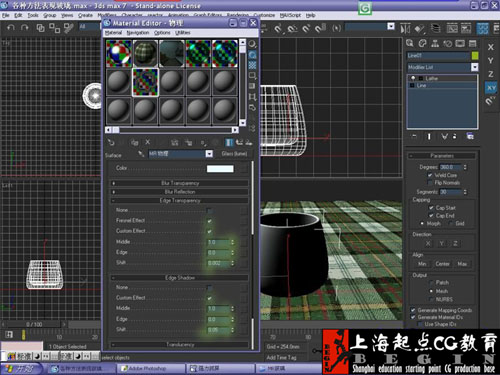
Task: Open the Layer Manager icon
Action: point(435,29)
